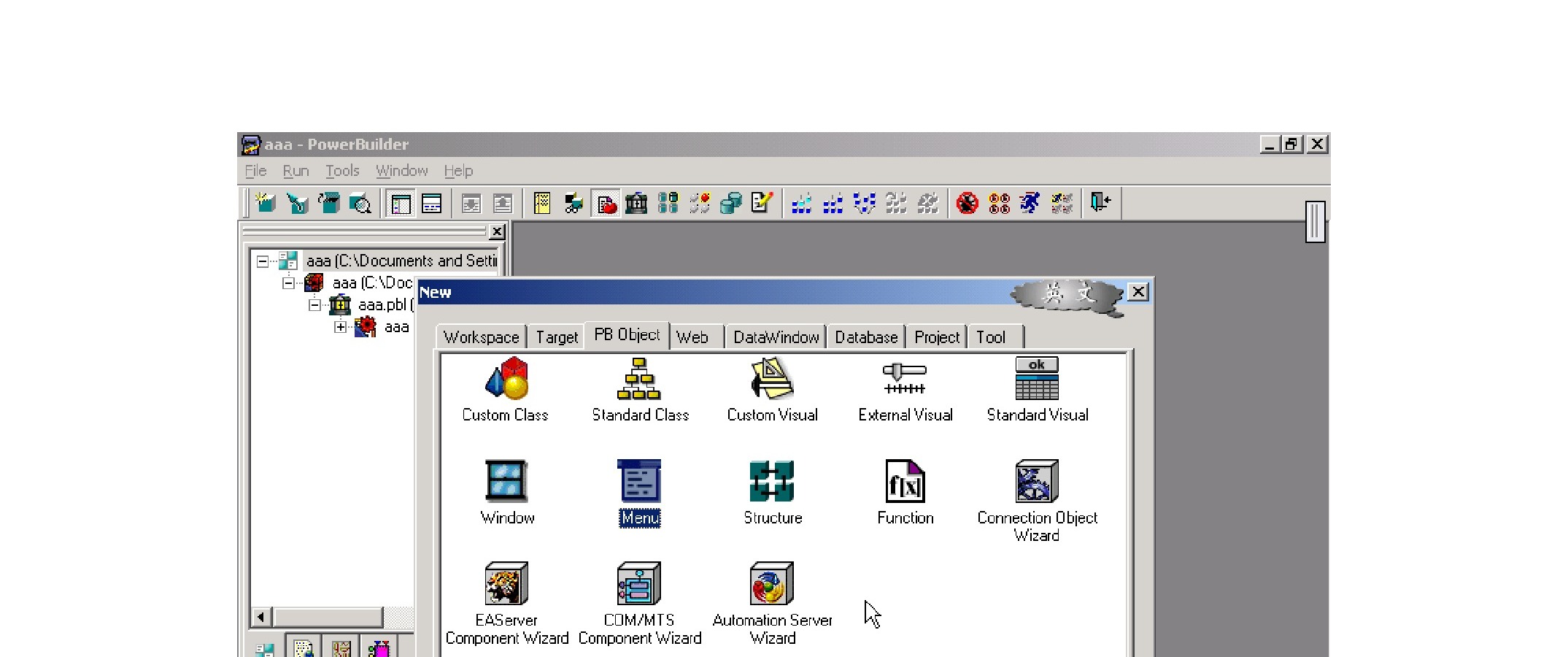Click the Deploy Workspace toolbar icon

865,203
